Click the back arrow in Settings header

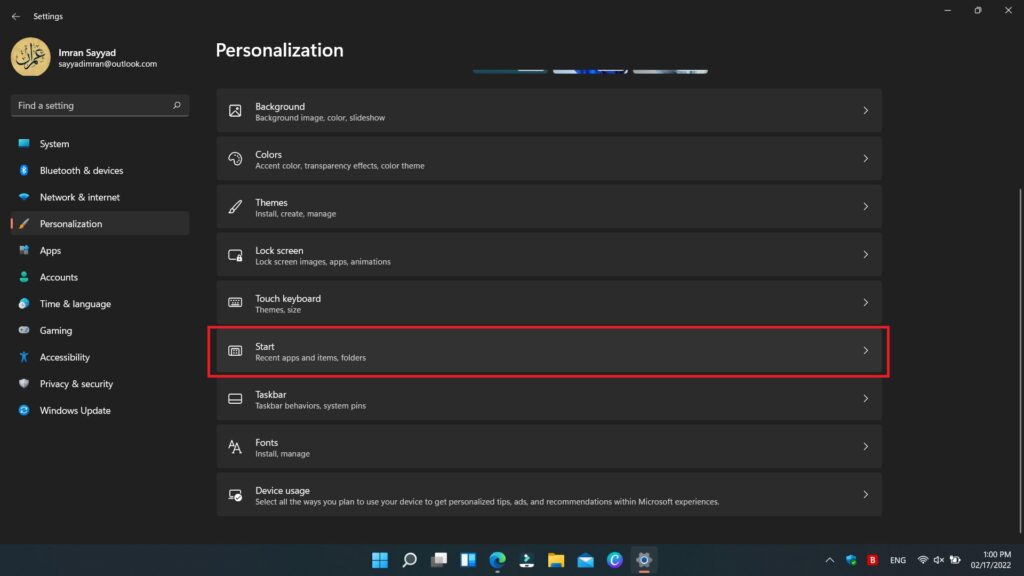coord(16,16)
